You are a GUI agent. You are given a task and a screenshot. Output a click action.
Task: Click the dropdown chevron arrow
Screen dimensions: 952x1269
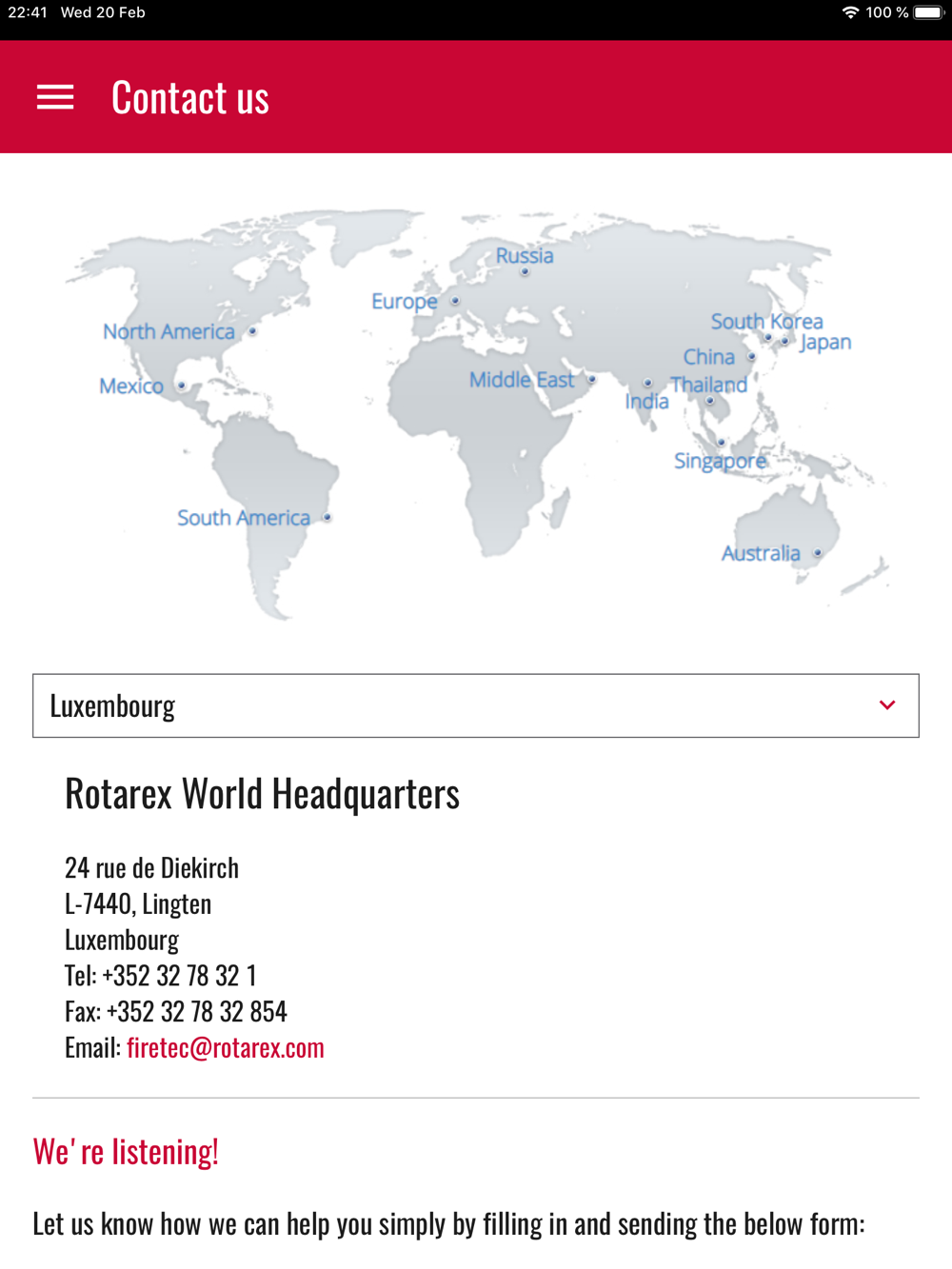(887, 705)
